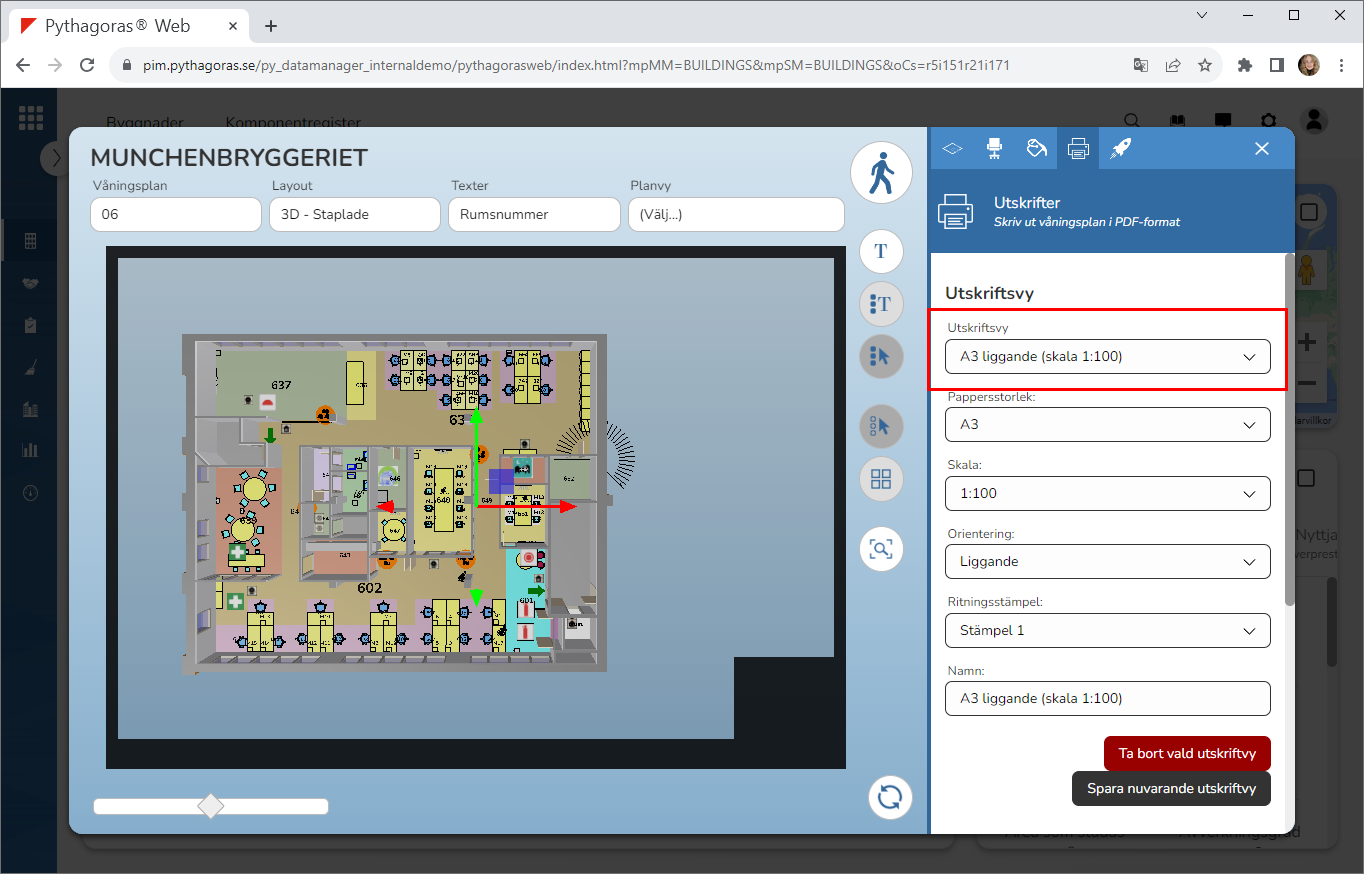Open the paint bucket color panel
Viewport: 1364px width, 874px height.
coord(1037,148)
